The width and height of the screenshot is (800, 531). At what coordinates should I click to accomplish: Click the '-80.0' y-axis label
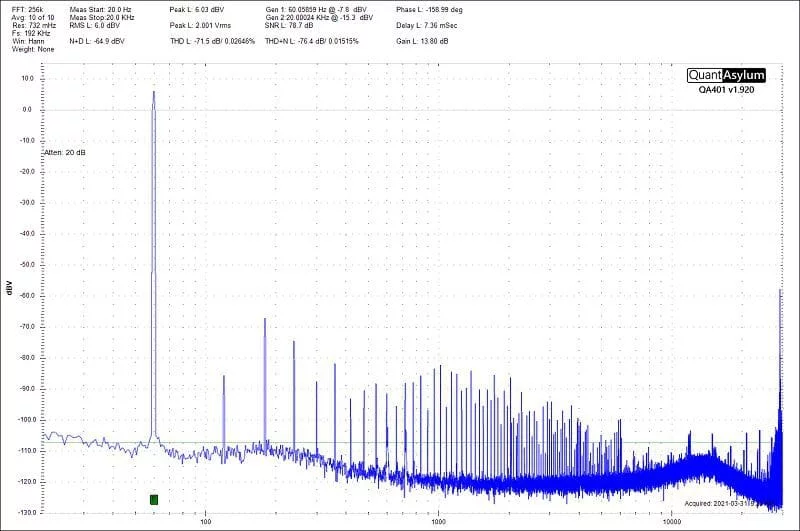click(x=26, y=358)
